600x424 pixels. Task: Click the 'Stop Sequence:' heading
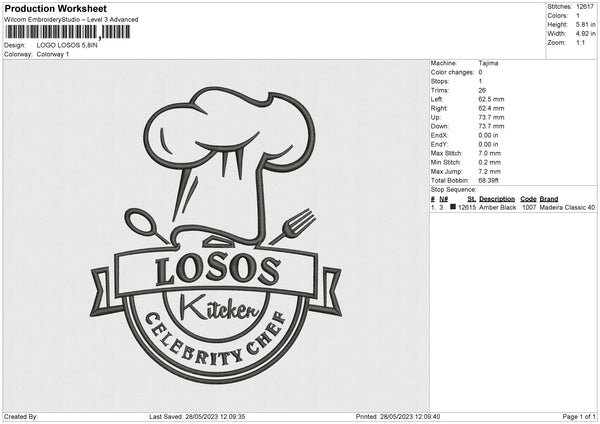pos(453,190)
